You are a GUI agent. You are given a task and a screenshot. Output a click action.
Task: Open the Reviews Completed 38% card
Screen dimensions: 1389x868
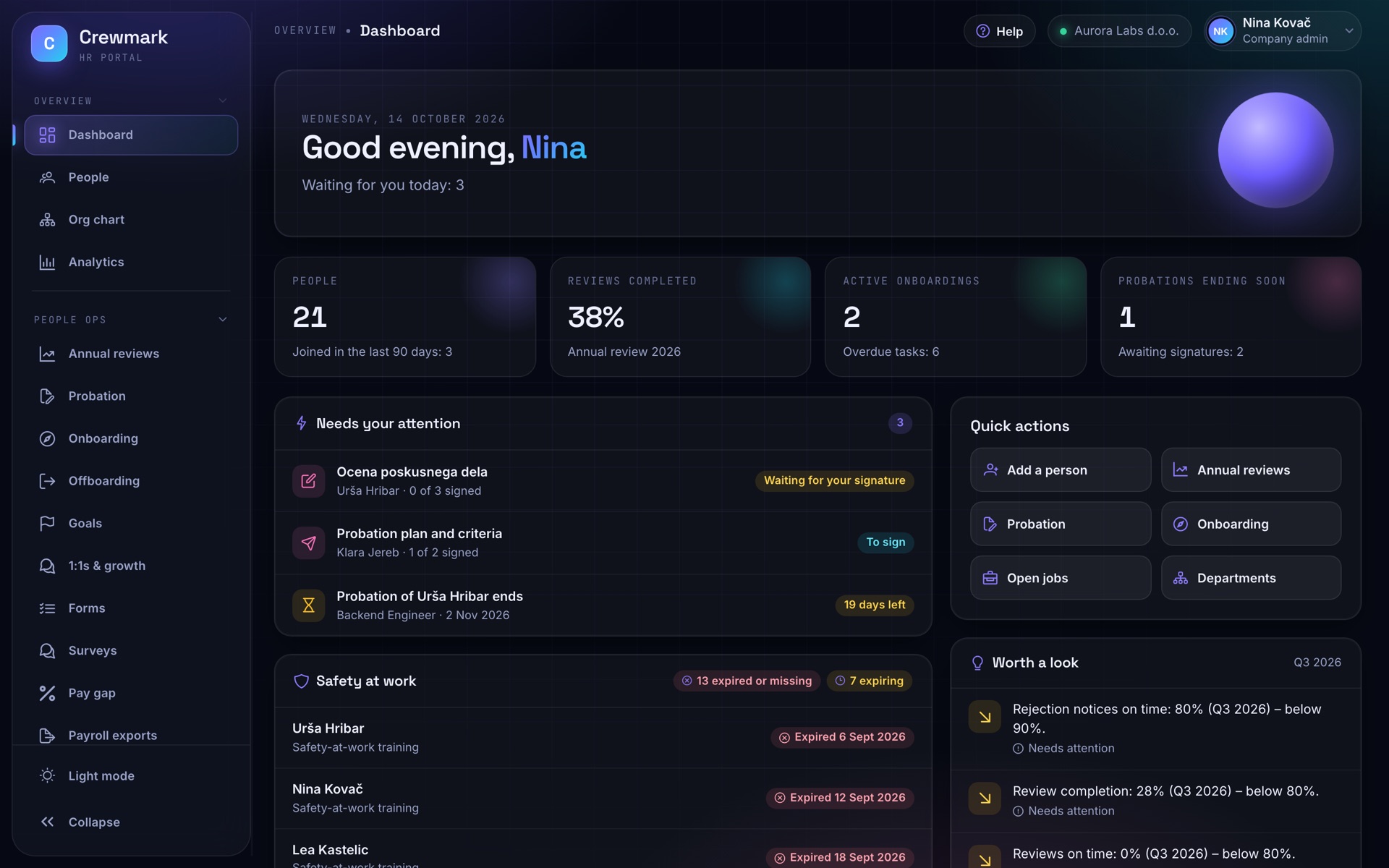click(x=680, y=317)
